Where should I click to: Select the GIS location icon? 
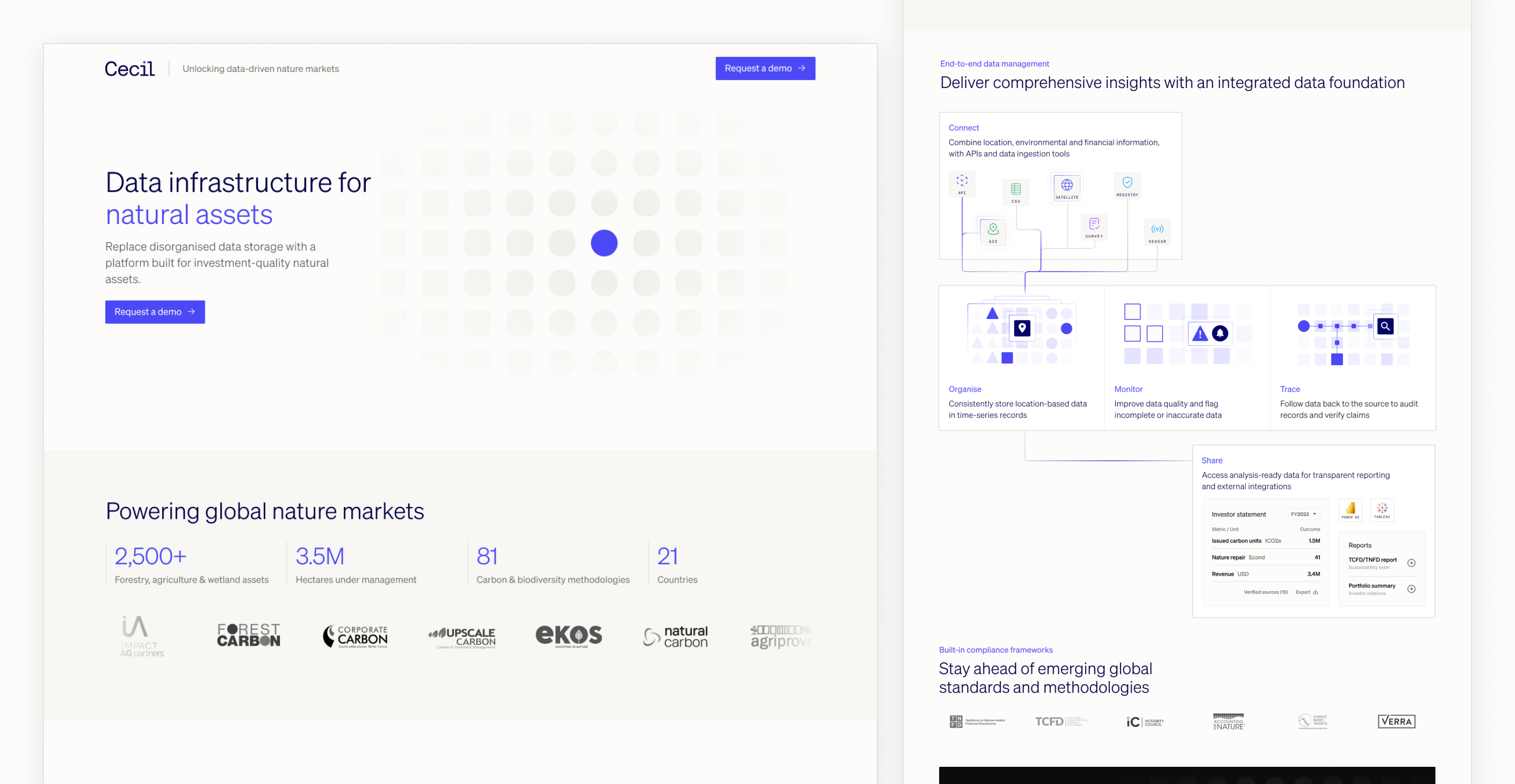tap(993, 229)
